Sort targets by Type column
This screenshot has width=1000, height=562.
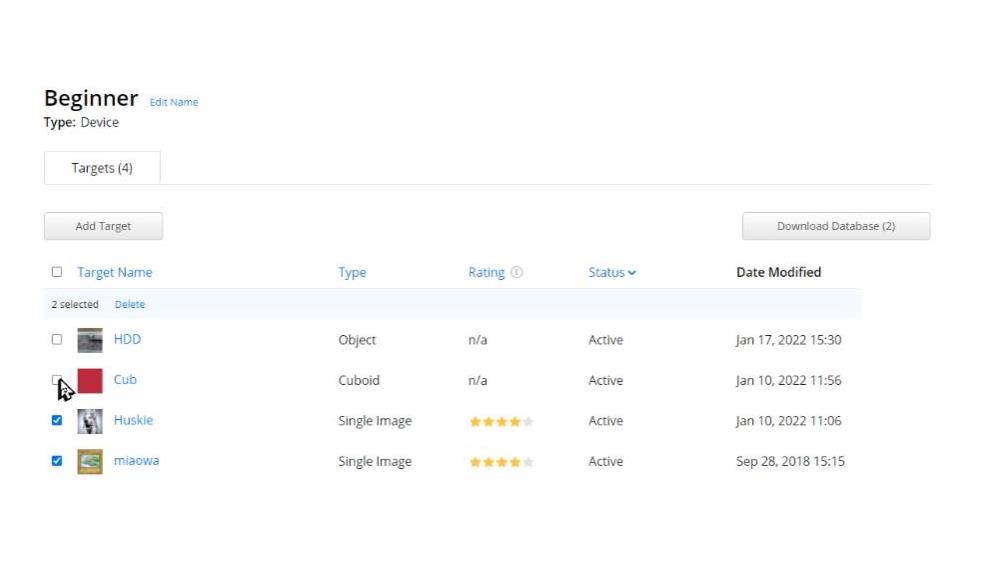coord(352,272)
